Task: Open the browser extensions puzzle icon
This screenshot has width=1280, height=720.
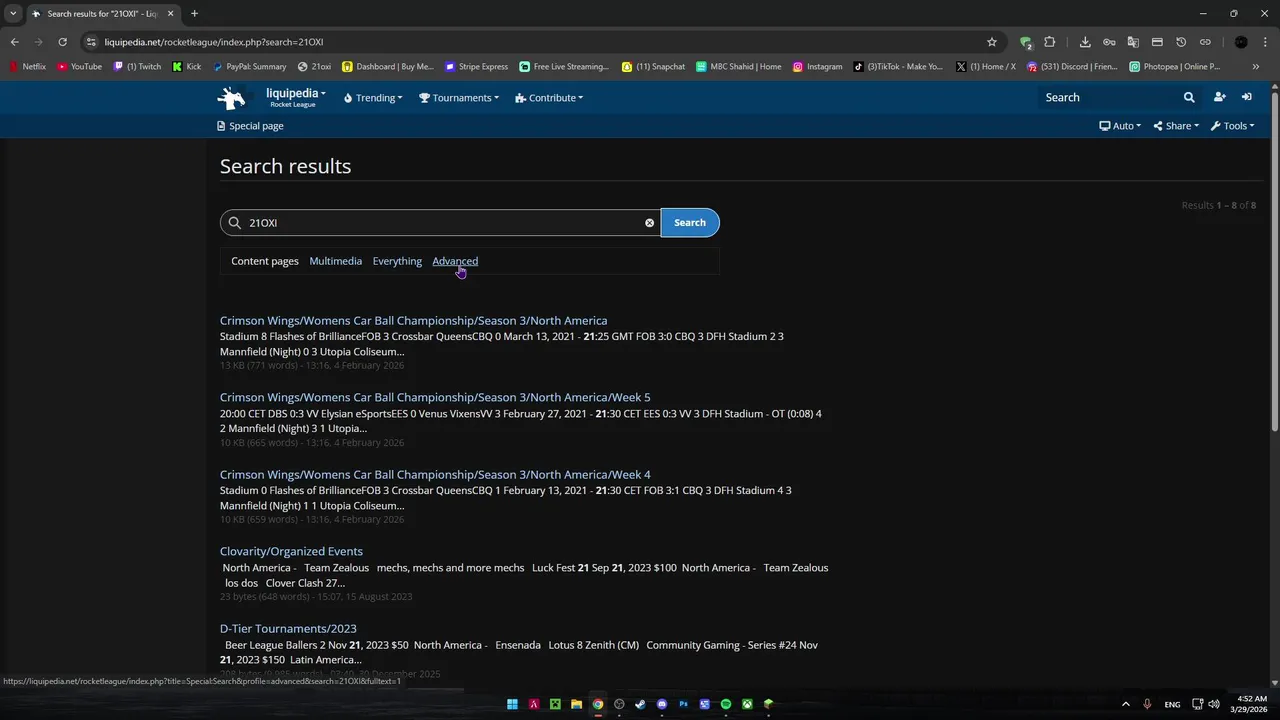Action: (x=1050, y=42)
